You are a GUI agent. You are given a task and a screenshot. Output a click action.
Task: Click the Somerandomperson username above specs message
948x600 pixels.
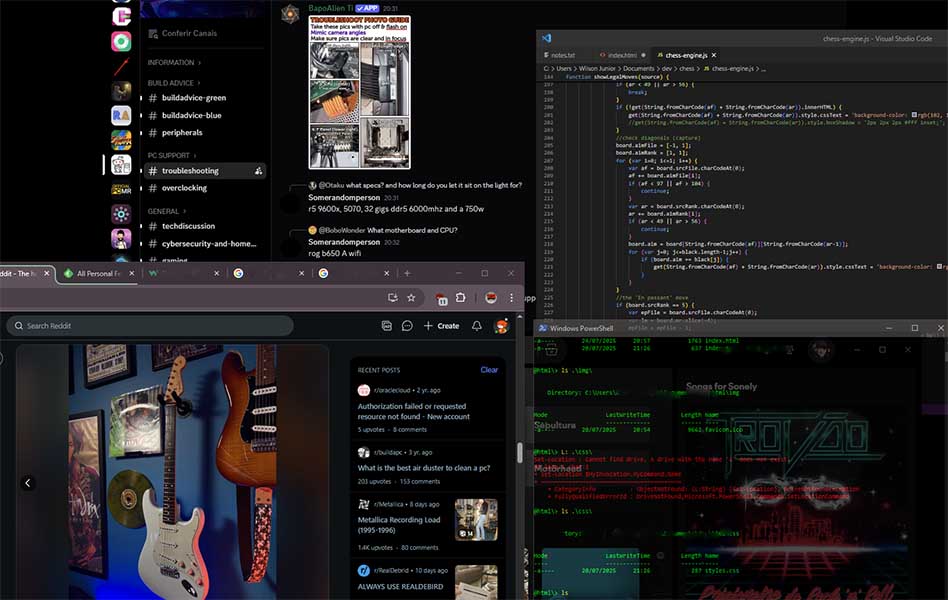click(x=344, y=197)
